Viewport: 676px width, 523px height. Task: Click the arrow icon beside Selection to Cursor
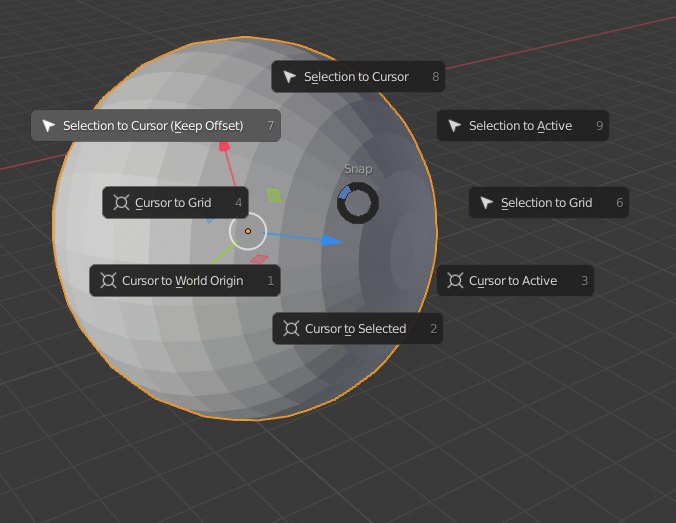tap(289, 77)
